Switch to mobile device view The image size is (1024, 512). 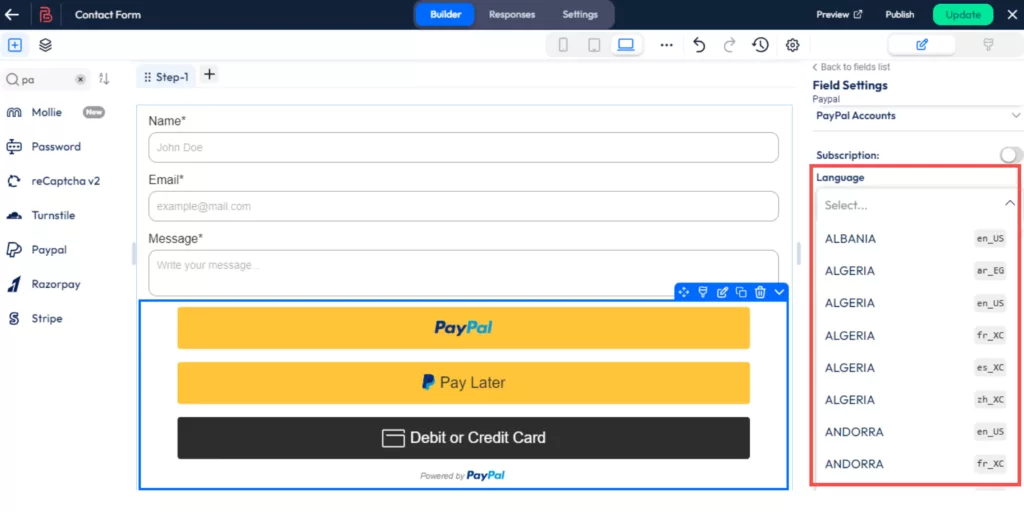(x=563, y=45)
